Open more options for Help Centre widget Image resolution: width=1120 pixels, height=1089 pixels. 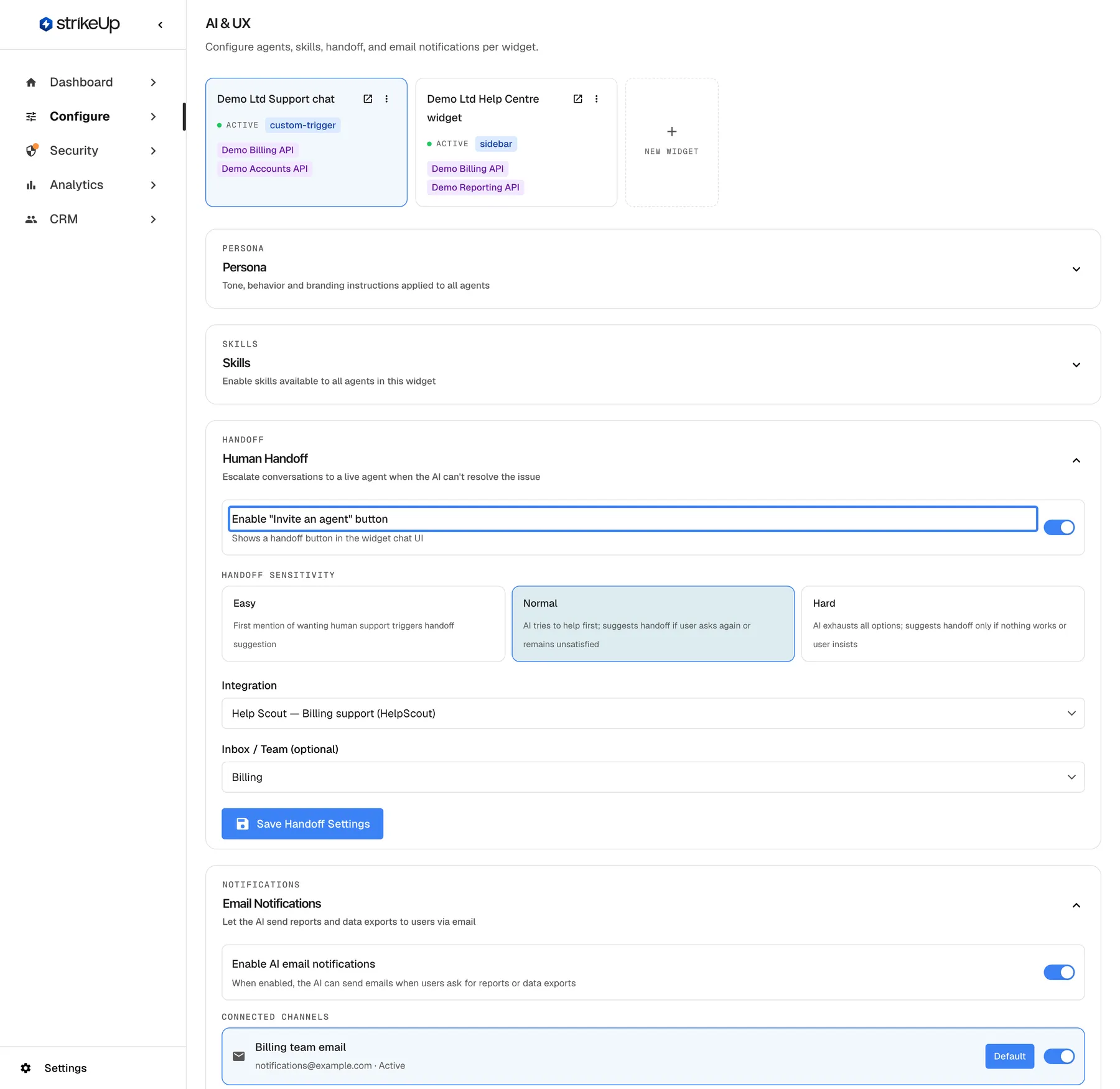(x=596, y=99)
